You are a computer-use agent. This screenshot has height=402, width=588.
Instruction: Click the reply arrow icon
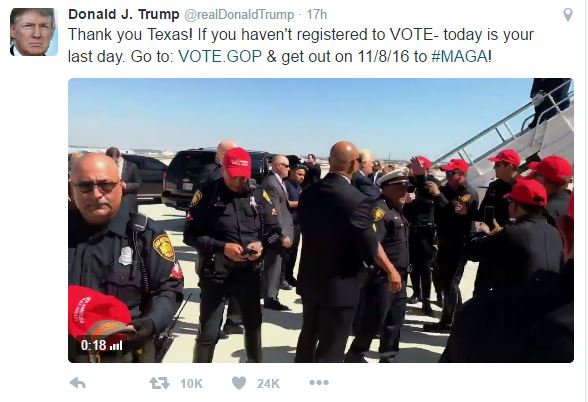tap(78, 383)
